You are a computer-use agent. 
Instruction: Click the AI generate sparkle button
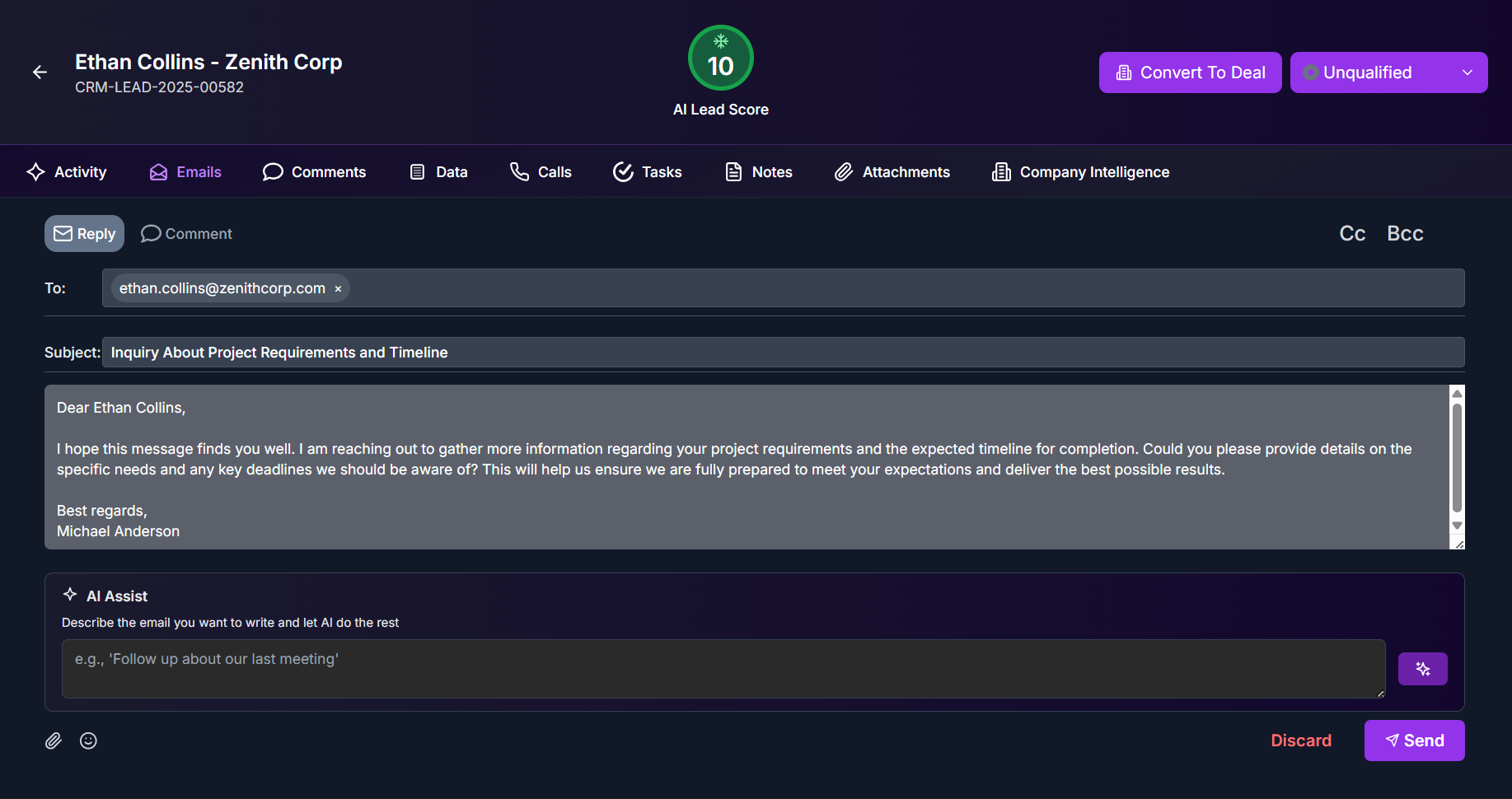1422,669
